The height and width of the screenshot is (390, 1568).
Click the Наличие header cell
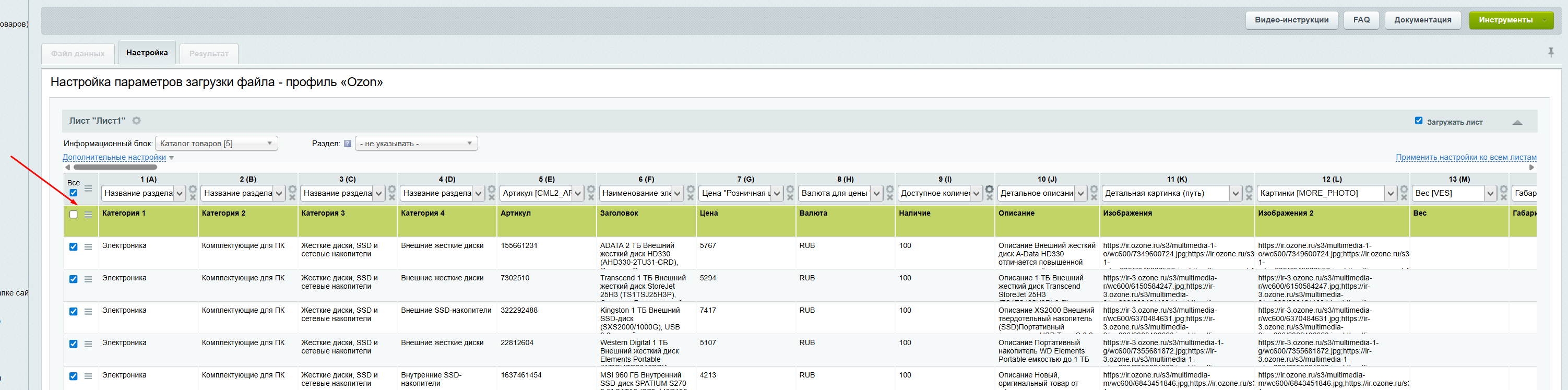[945, 221]
